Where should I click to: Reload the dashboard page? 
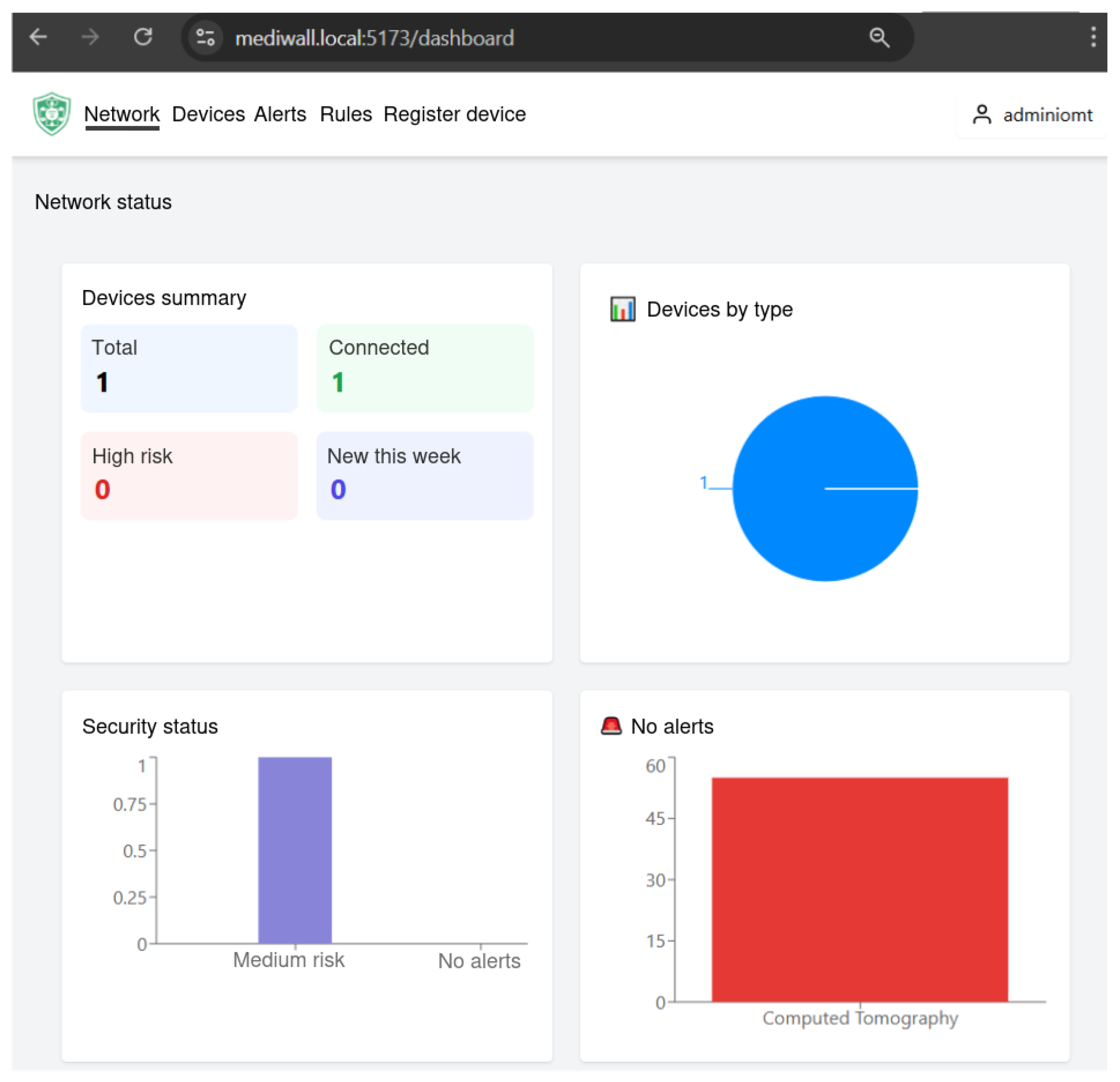(143, 38)
